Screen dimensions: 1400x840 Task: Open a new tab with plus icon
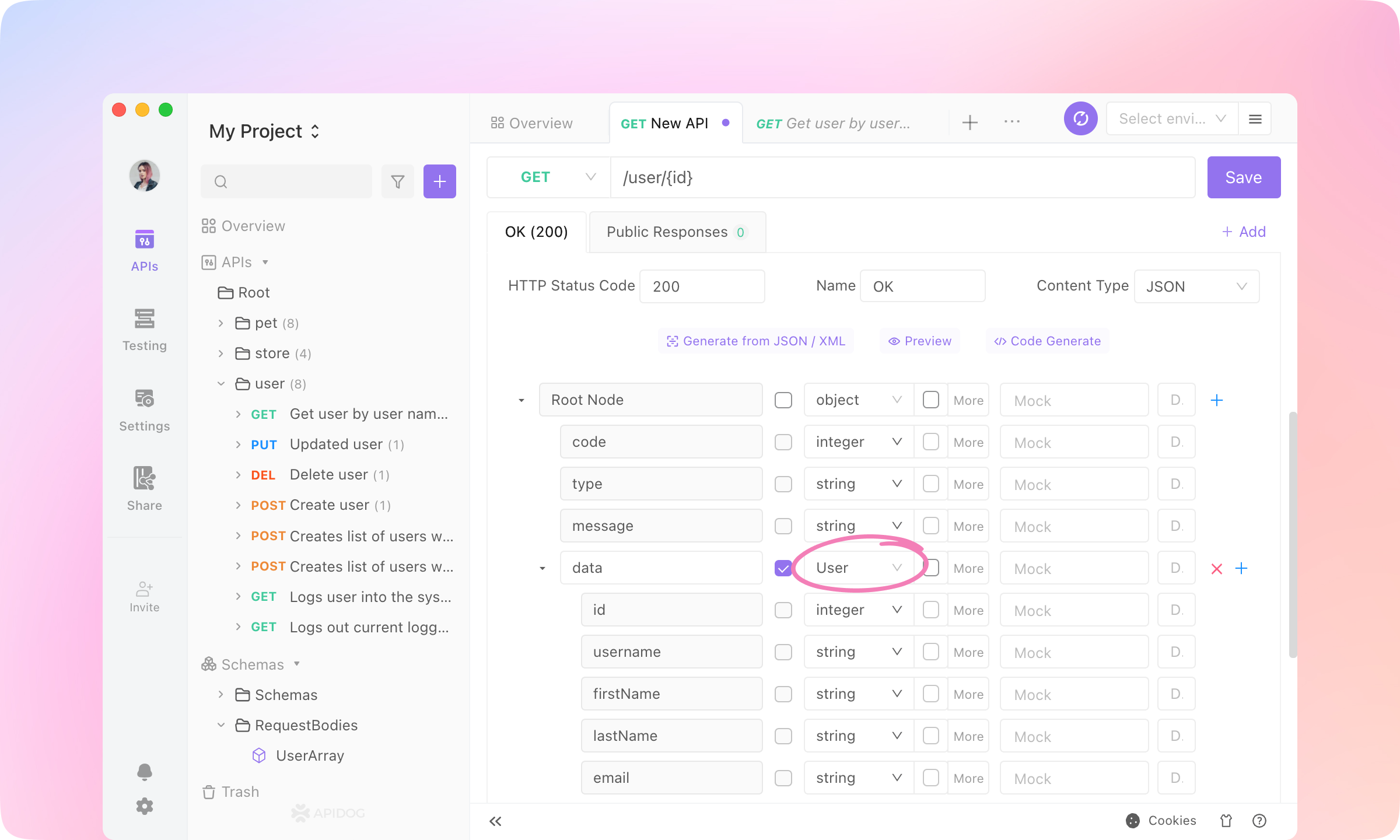pyautogui.click(x=970, y=123)
